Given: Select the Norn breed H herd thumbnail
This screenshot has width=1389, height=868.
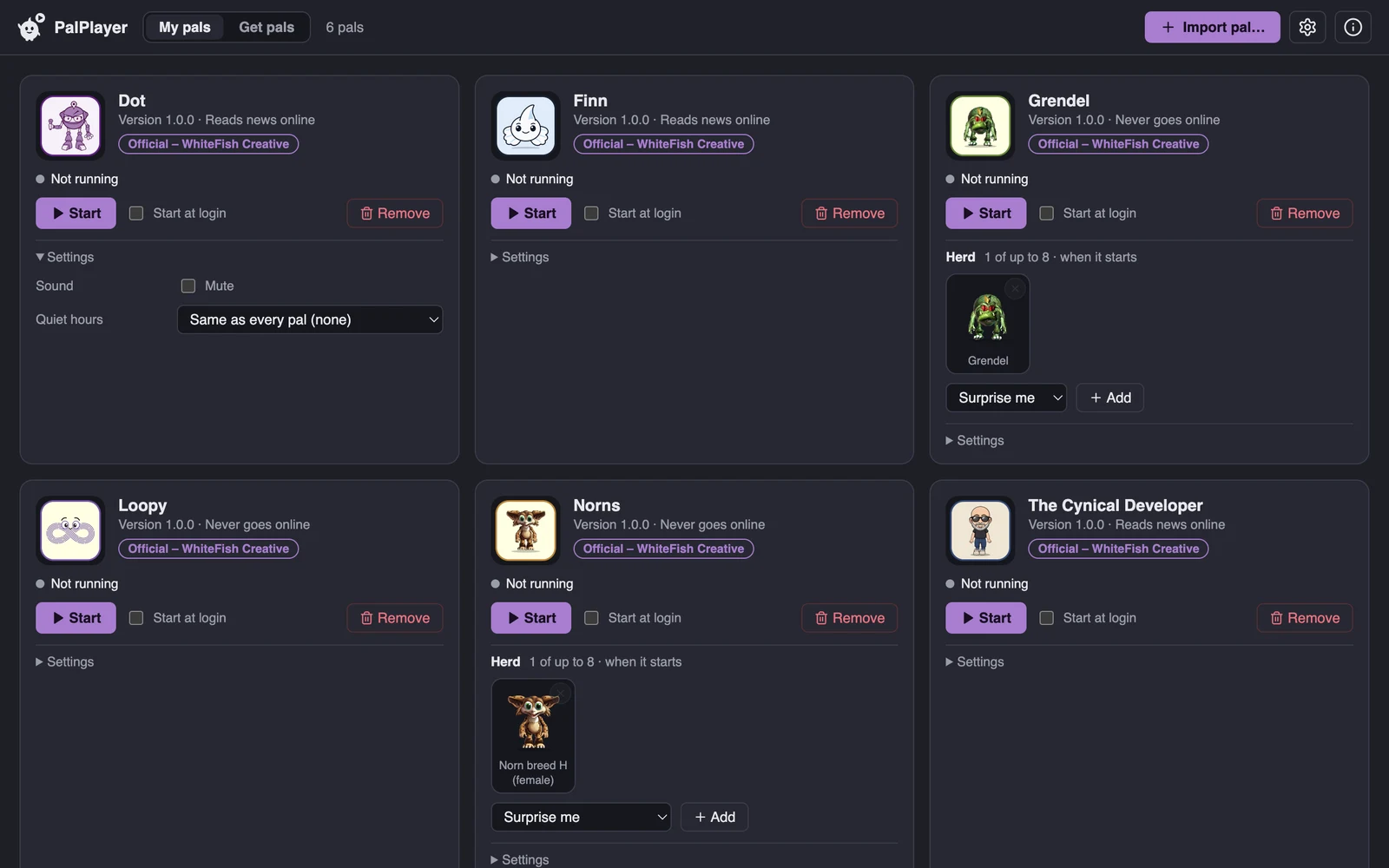Looking at the screenshot, I should (x=533, y=735).
